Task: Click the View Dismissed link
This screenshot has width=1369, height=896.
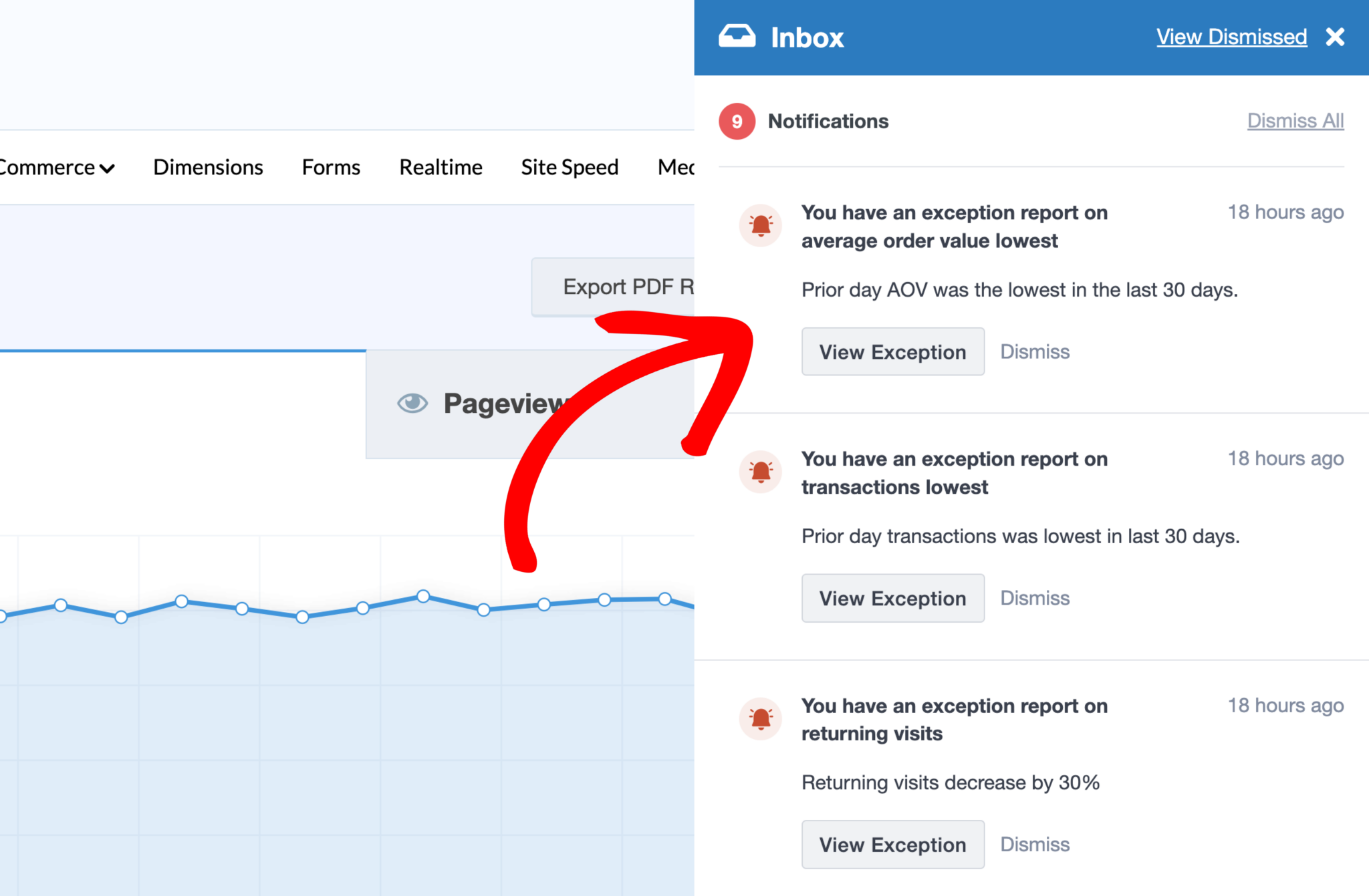Action: click(x=1231, y=37)
